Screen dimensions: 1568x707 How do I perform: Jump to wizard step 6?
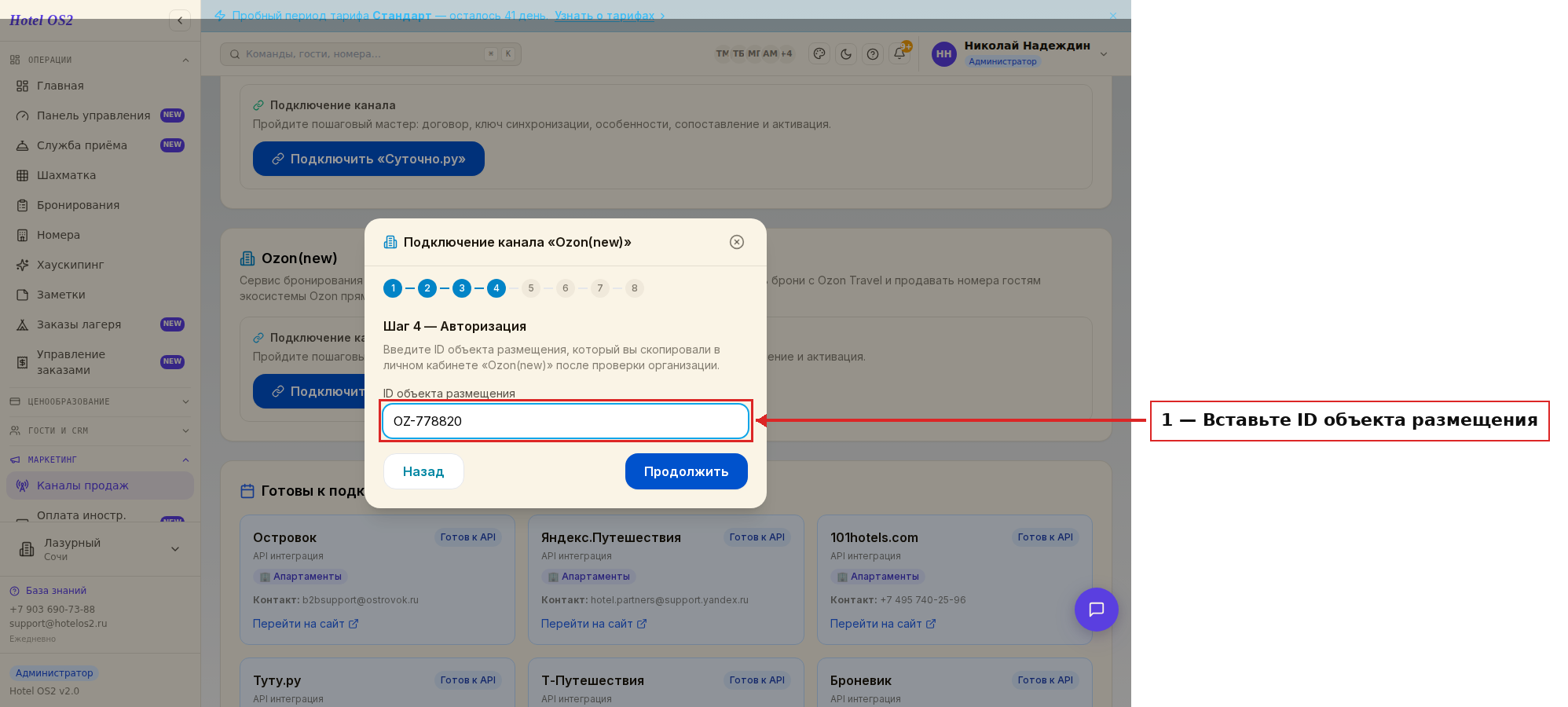pyautogui.click(x=566, y=288)
